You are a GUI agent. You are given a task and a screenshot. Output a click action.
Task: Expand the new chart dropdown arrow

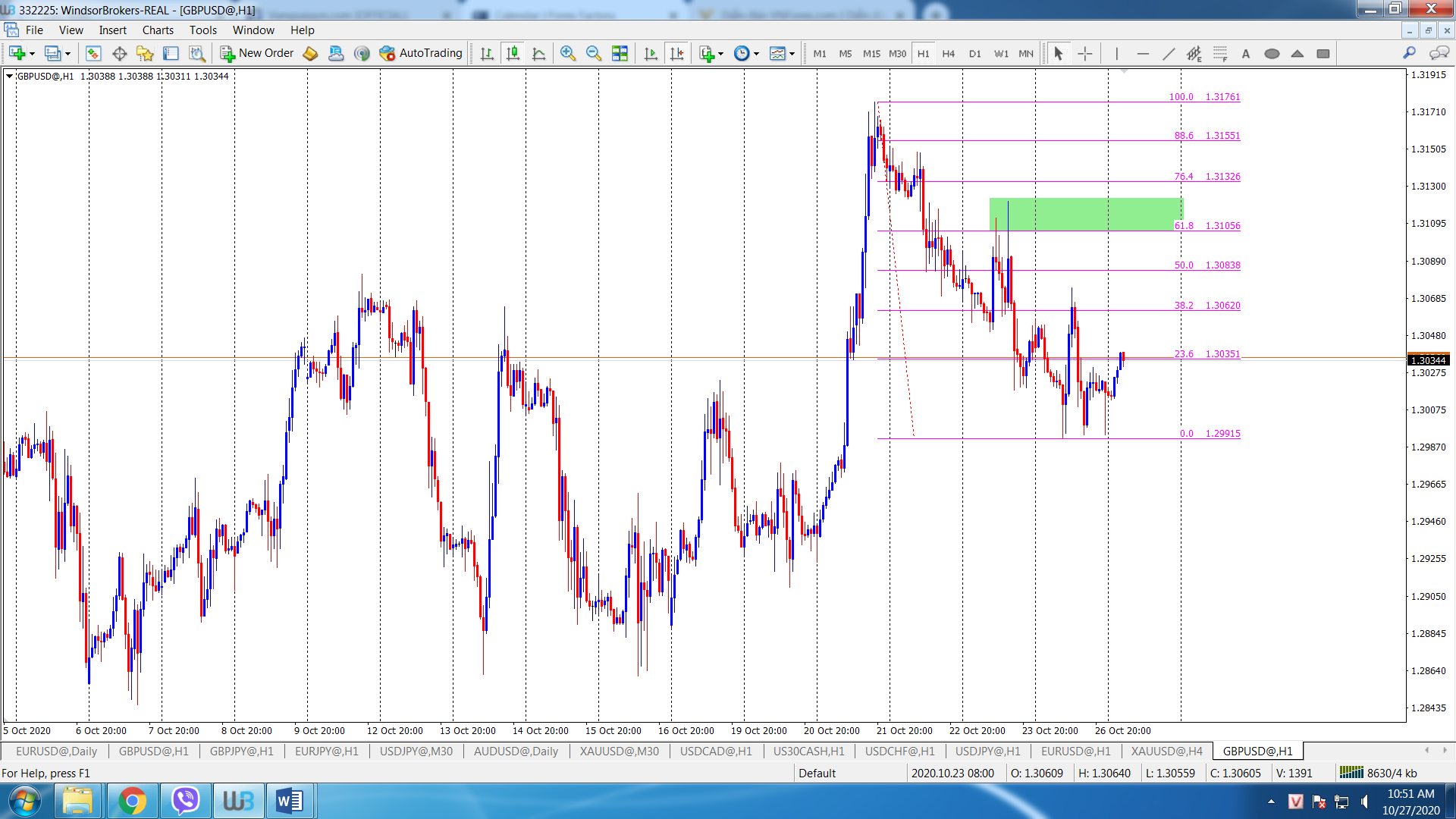click(x=32, y=54)
